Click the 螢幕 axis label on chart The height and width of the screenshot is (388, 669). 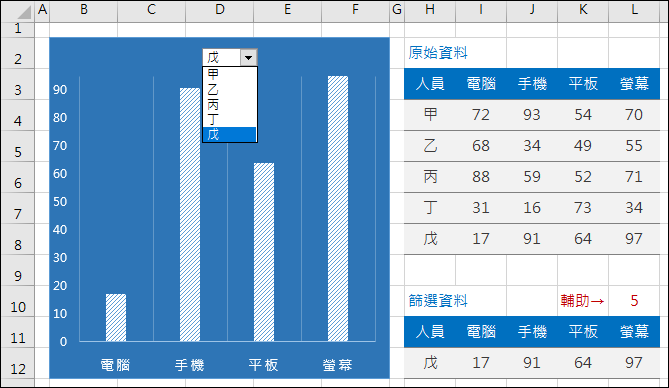[337, 365]
